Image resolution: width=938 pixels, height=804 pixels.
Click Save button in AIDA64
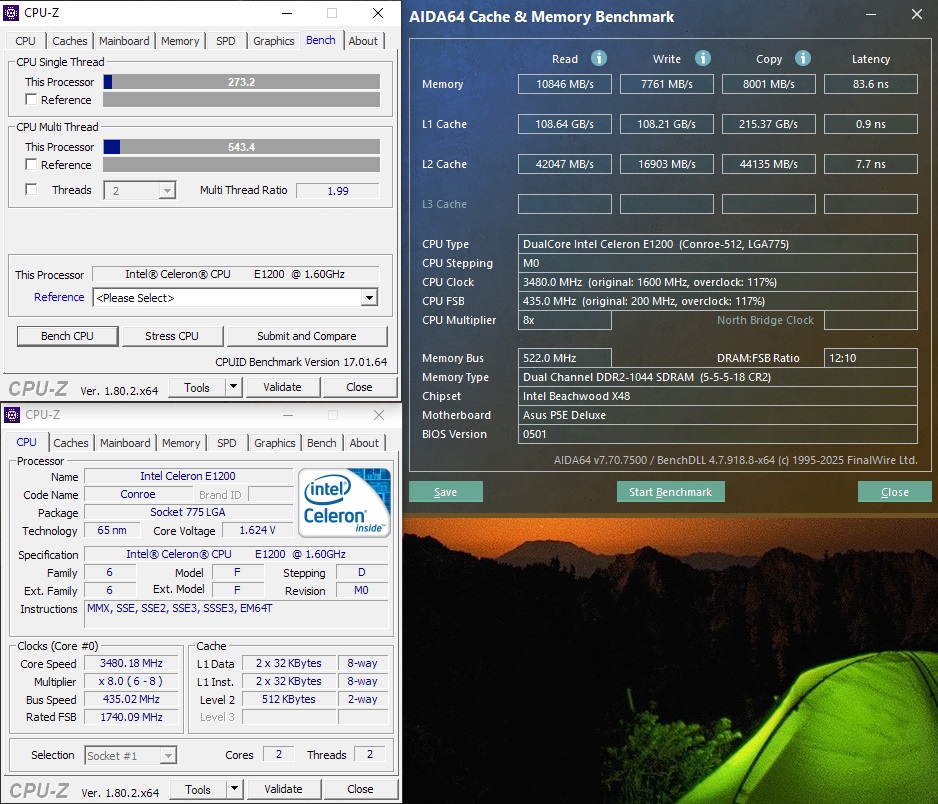coord(446,492)
